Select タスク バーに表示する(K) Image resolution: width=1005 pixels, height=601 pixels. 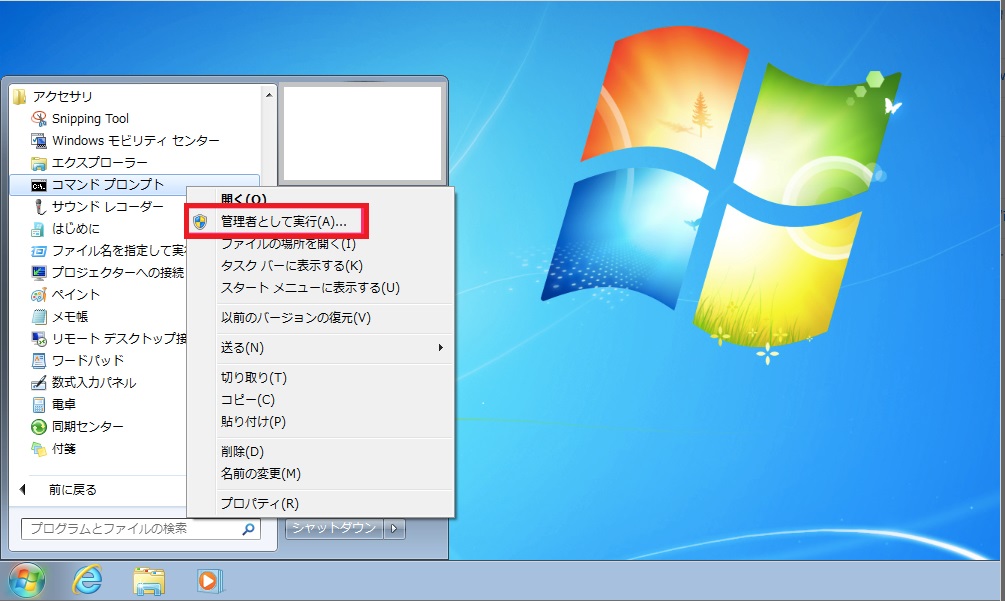pyautogui.click(x=292, y=266)
